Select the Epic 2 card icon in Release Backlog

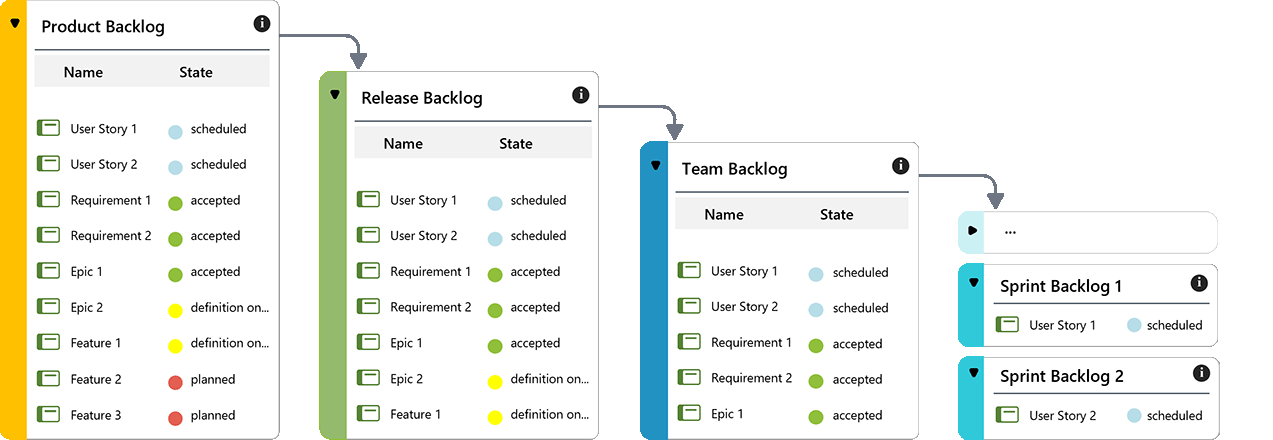point(368,378)
